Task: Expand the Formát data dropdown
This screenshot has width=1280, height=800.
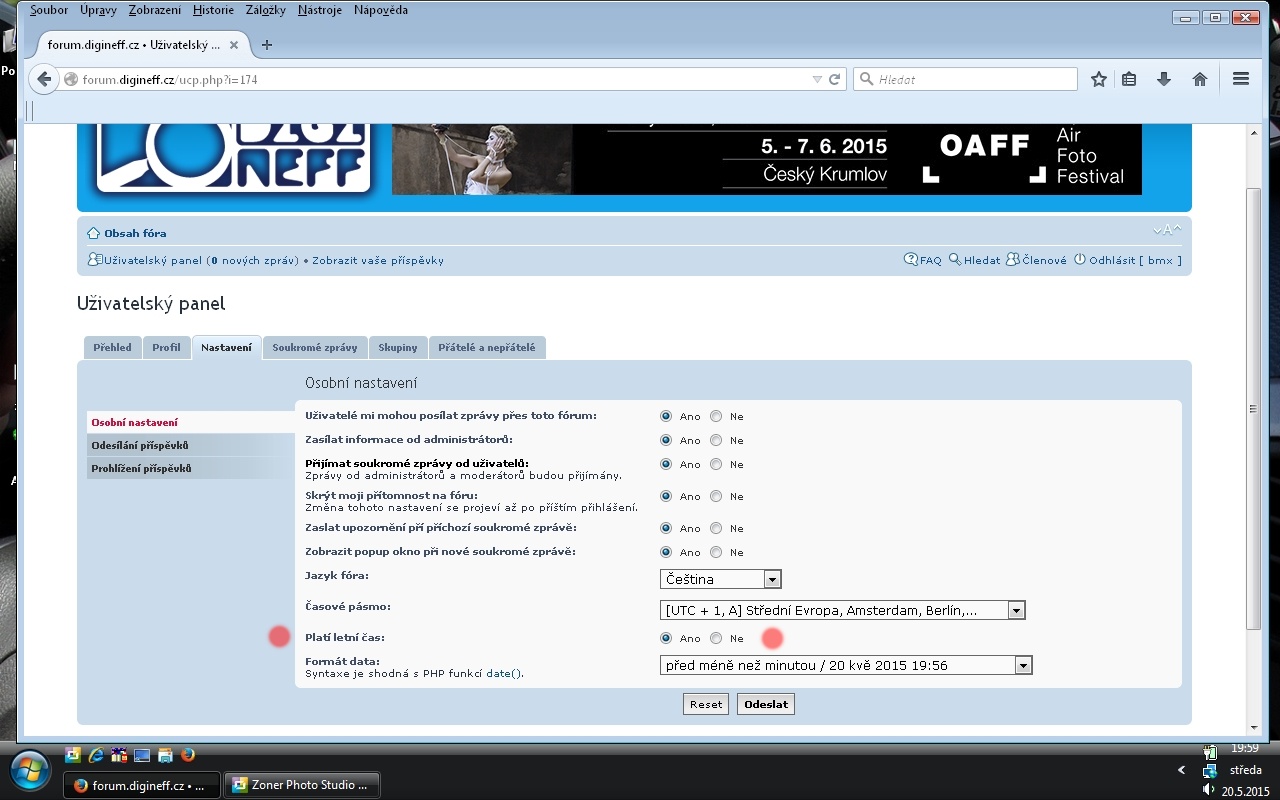Action: pyautogui.click(x=1022, y=665)
